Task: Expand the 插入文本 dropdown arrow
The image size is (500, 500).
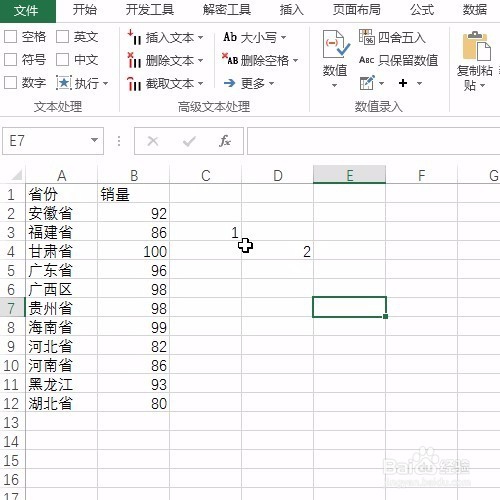Action: click(200, 37)
